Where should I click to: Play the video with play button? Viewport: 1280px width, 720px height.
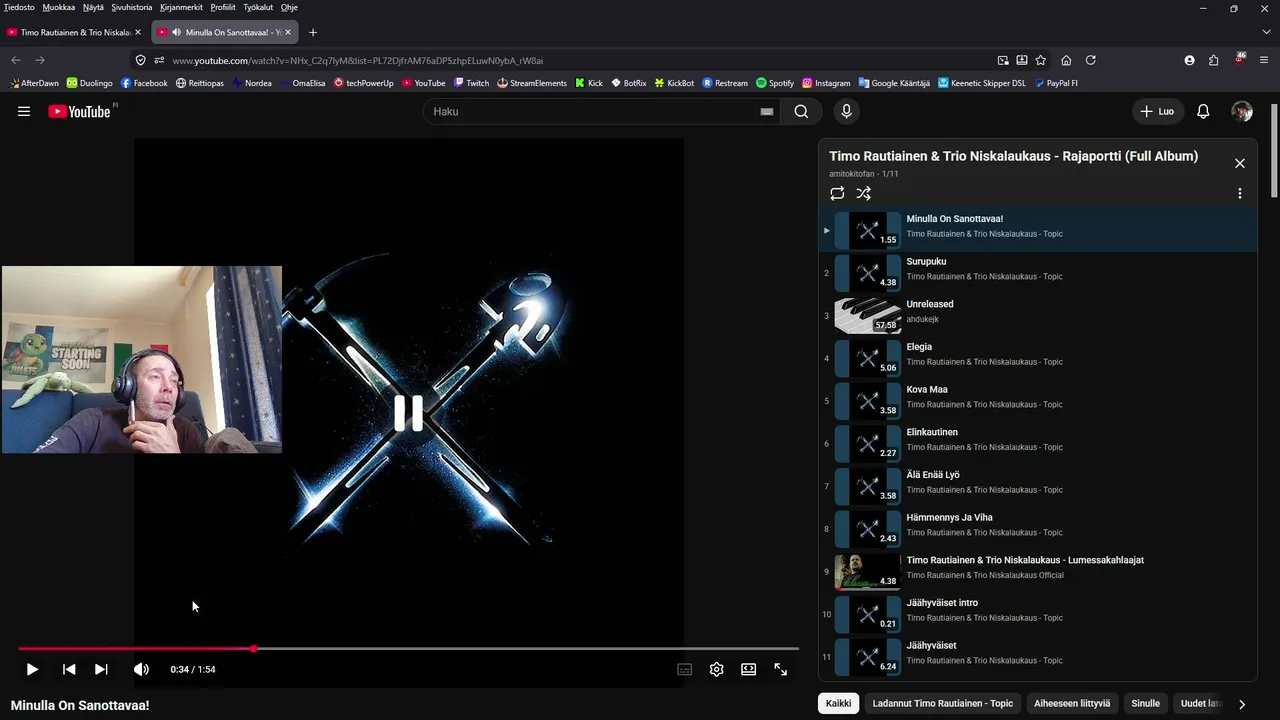click(32, 669)
